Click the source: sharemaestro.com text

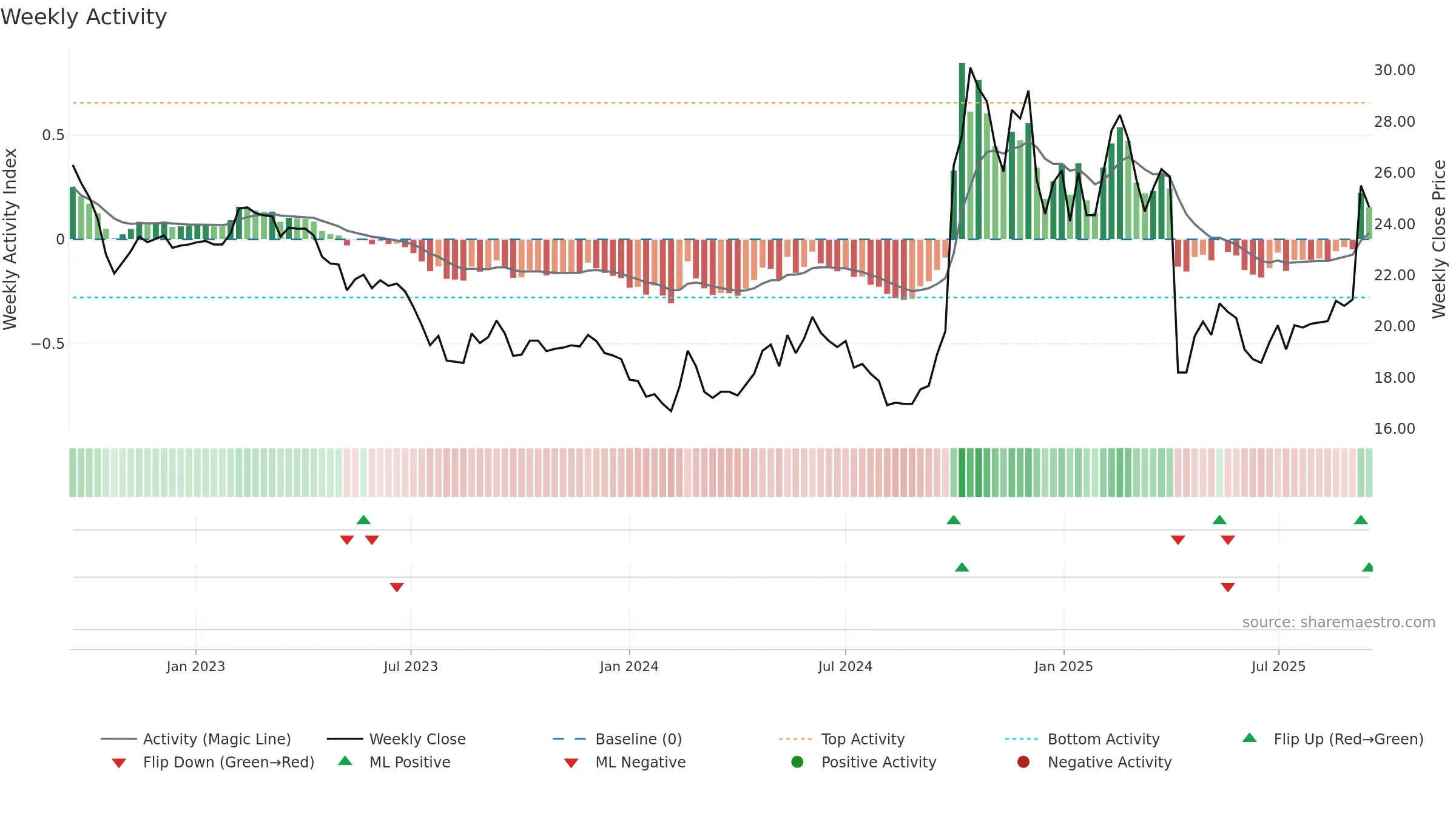pyautogui.click(x=1338, y=622)
